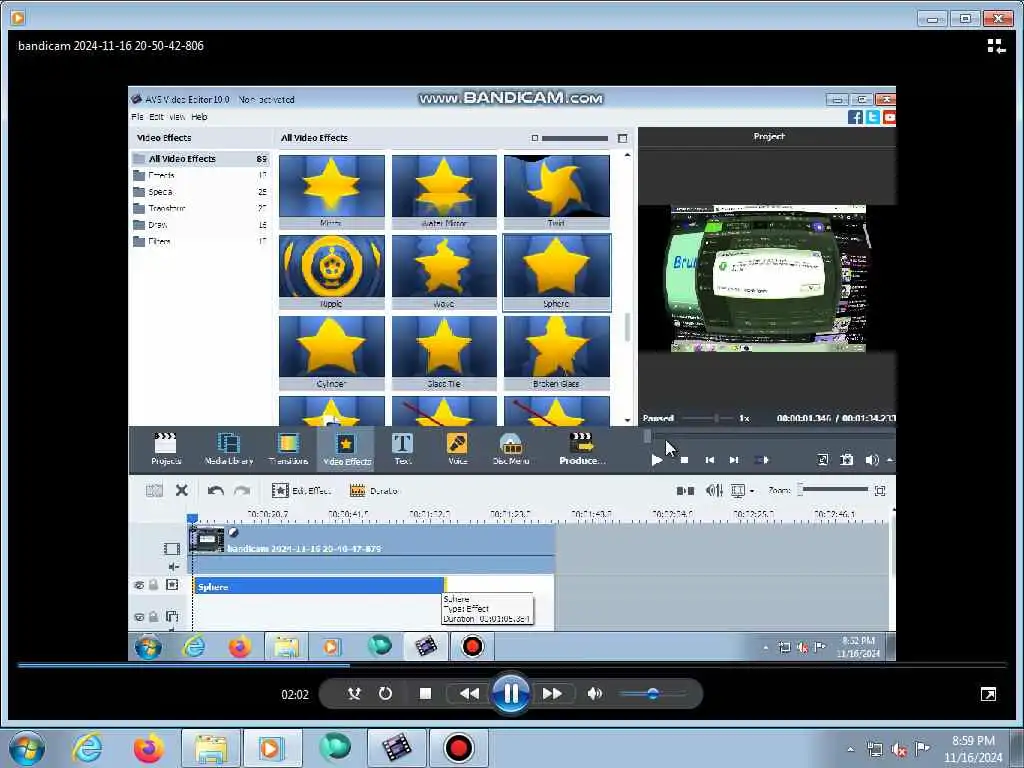Select the Special category folder
This screenshot has height=768, width=1024.
point(200,191)
